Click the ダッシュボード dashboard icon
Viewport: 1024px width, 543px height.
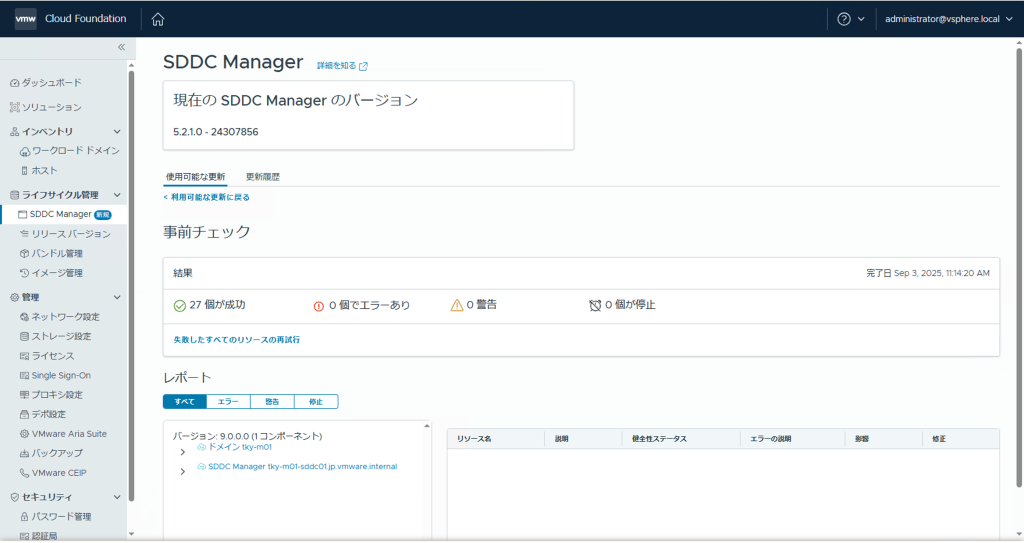[15, 83]
